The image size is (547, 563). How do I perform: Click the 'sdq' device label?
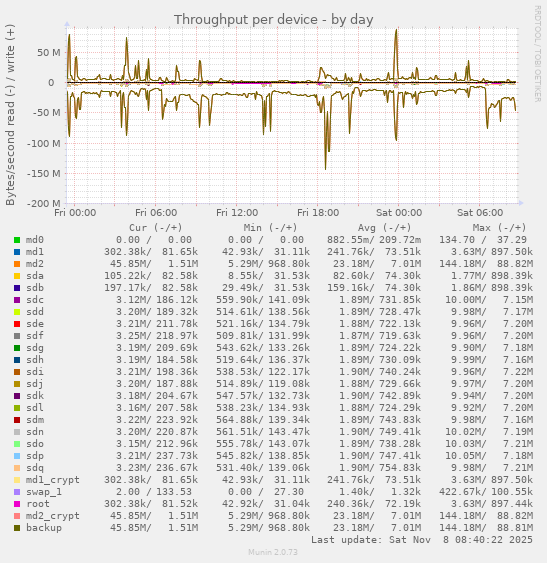coord(35,468)
